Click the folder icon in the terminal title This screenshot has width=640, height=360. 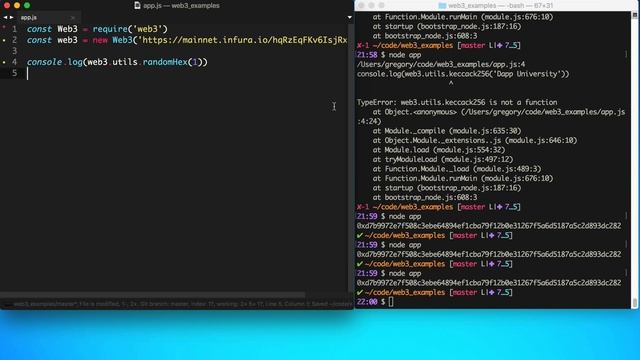[x=442, y=5]
